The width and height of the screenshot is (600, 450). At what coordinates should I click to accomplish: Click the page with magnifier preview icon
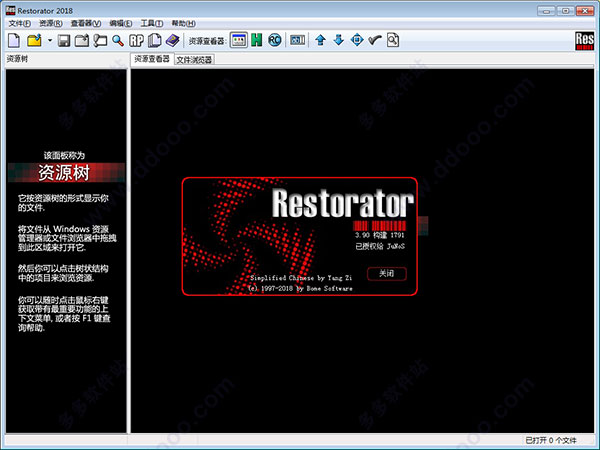pyautogui.click(x=393, y=40)
